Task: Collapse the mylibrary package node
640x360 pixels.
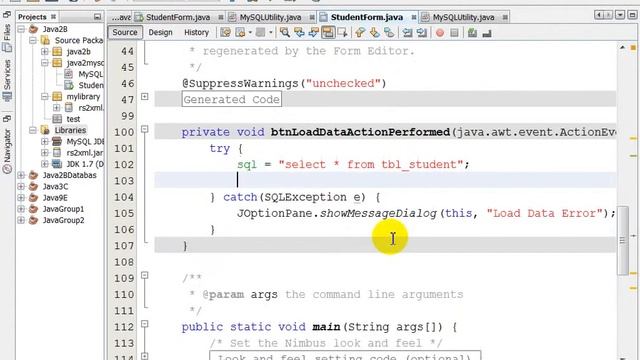Action: point(44,96)
